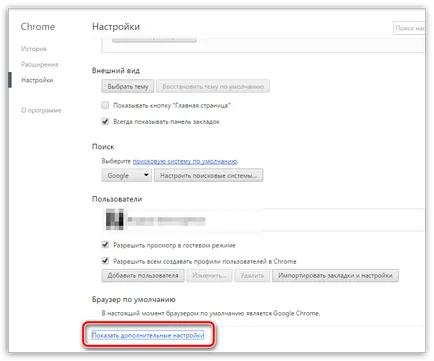
Task: Click Показать дополнительные настройки link
Action: point(148,335)
